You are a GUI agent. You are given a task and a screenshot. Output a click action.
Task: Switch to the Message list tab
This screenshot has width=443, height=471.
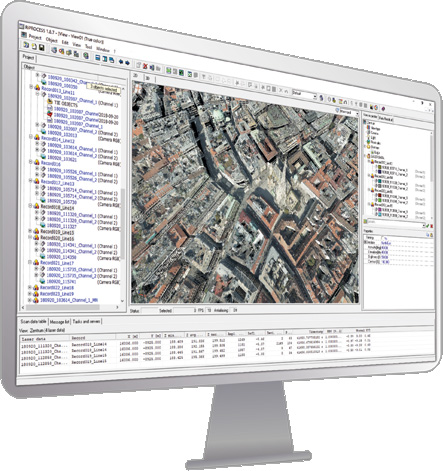[x=60, y=322]
